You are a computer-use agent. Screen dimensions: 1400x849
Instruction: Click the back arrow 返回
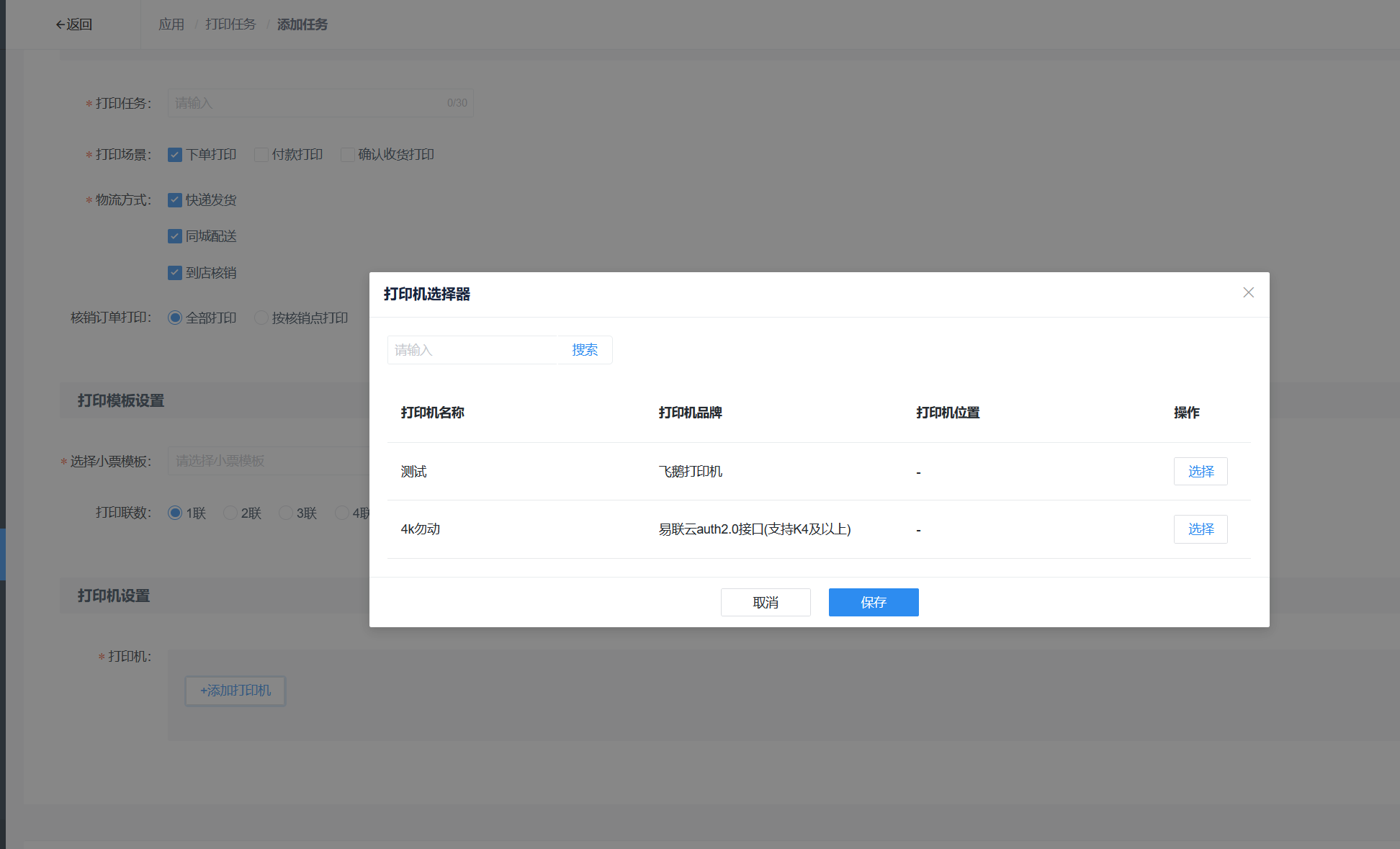[x=73, y=24]
